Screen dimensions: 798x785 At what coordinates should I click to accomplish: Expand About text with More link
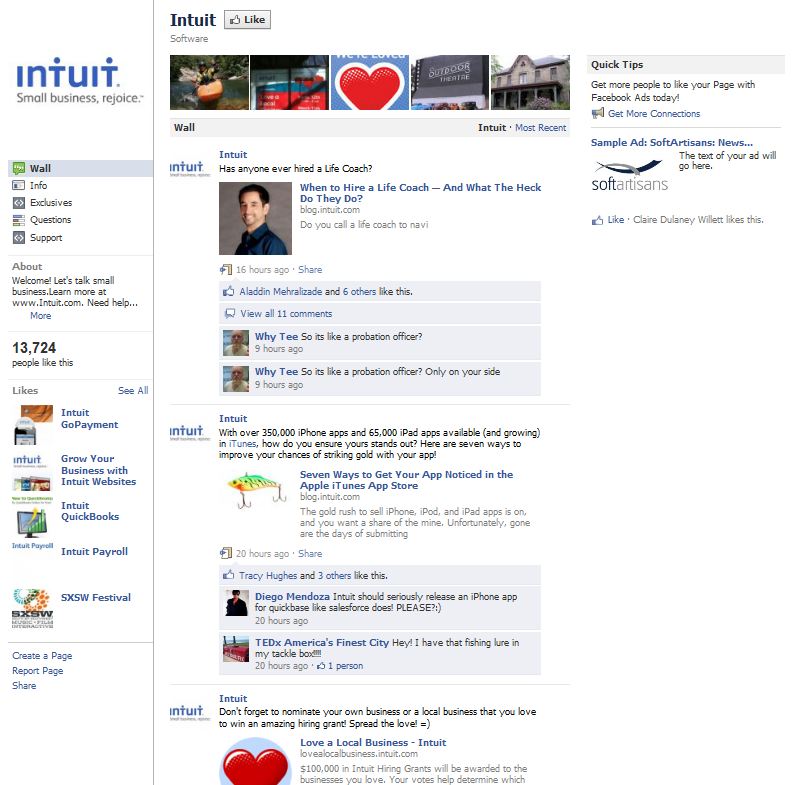(41, 316)
